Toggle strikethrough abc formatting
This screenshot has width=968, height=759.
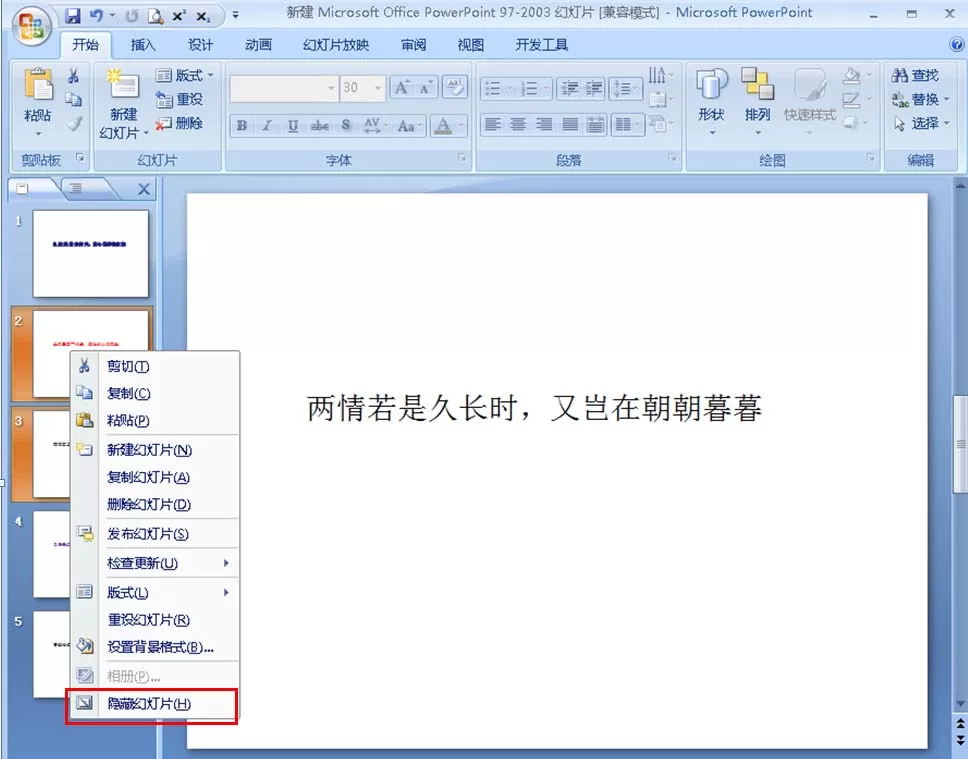(x=319, y=125)
